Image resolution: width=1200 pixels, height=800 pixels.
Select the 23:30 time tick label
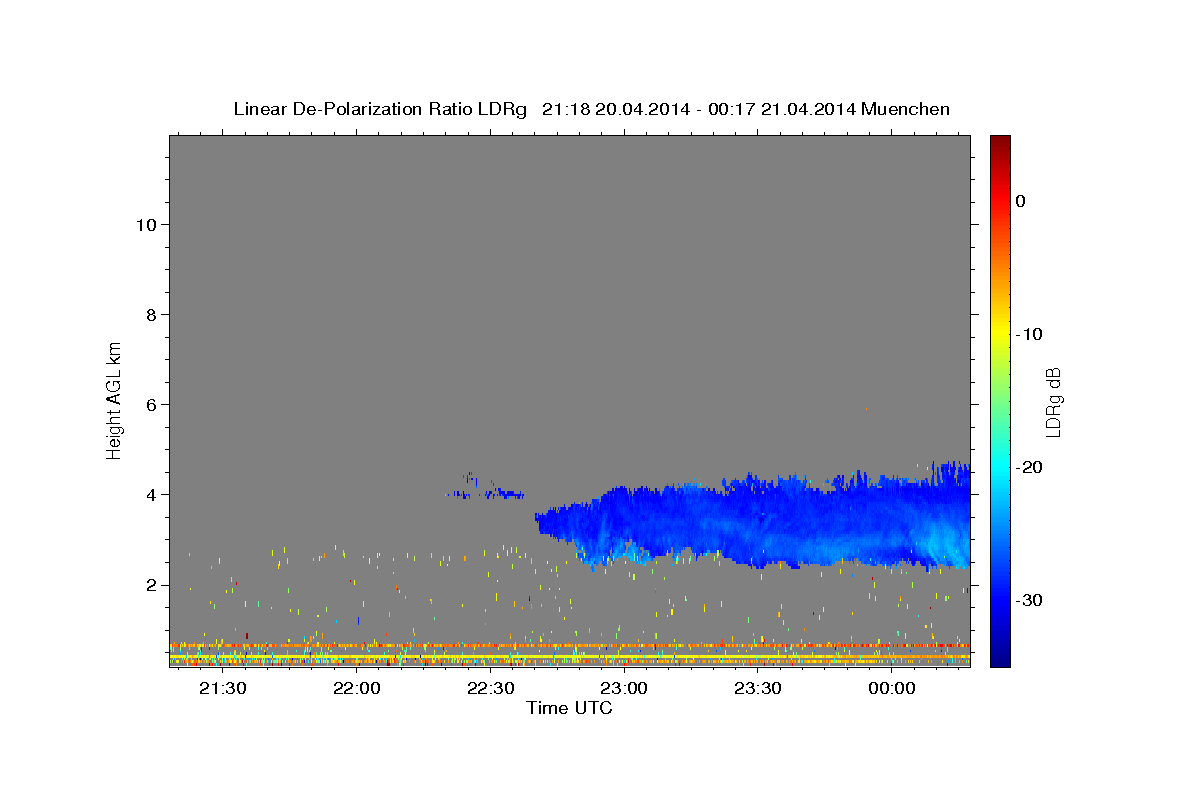tap(757, 688)
